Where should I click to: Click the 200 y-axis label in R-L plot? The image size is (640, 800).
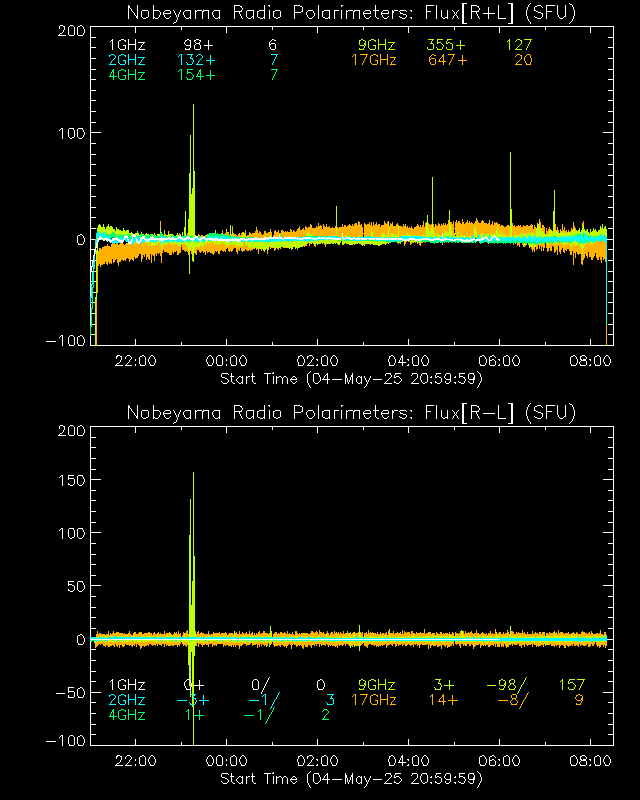(71, 431)
